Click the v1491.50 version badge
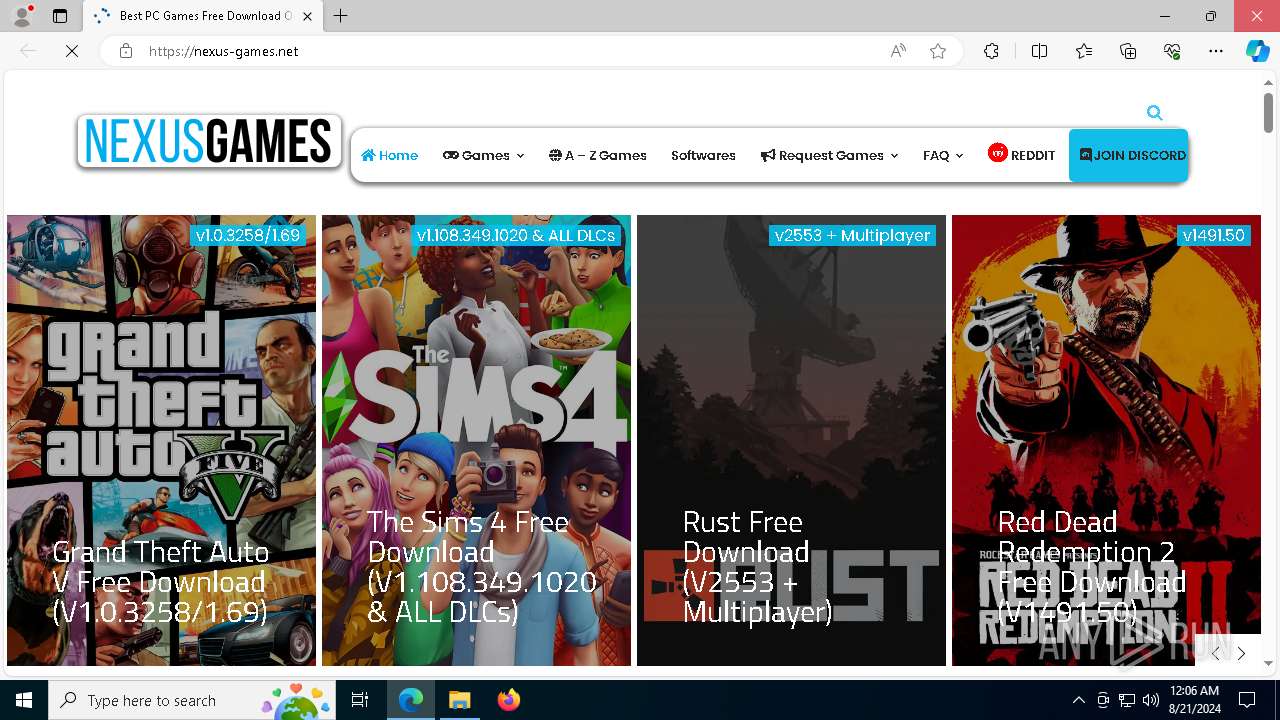The width and height of the screenshot is (1280, 720). 1213,235
